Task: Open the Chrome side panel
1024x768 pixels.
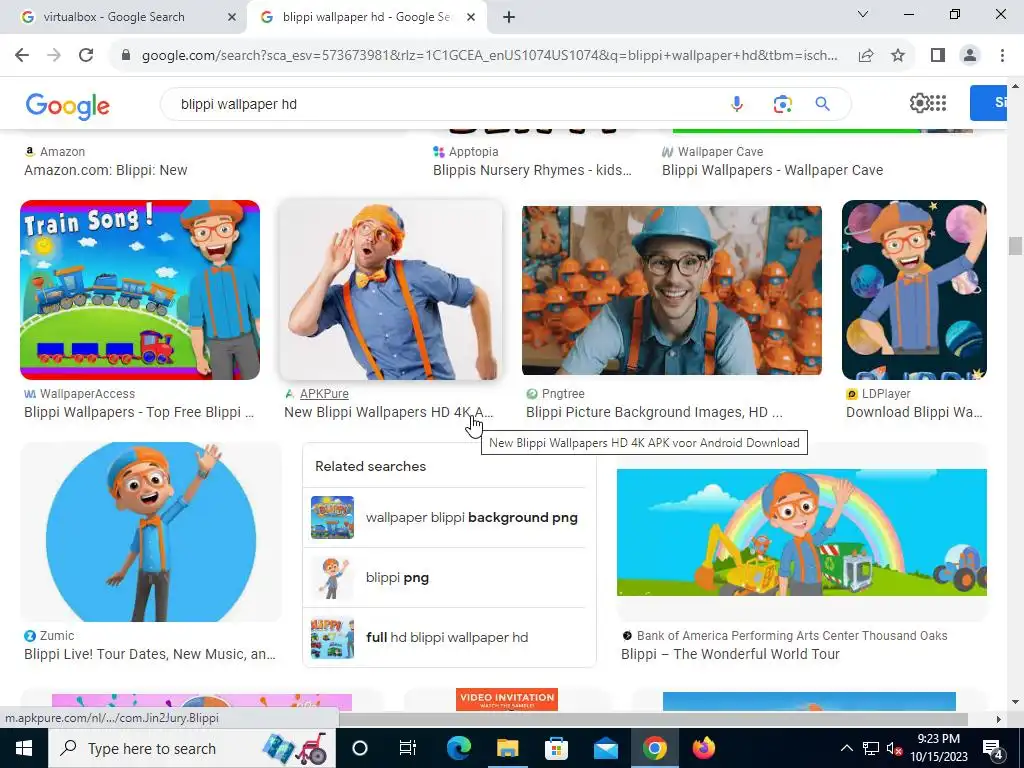Action: [938, 56]
